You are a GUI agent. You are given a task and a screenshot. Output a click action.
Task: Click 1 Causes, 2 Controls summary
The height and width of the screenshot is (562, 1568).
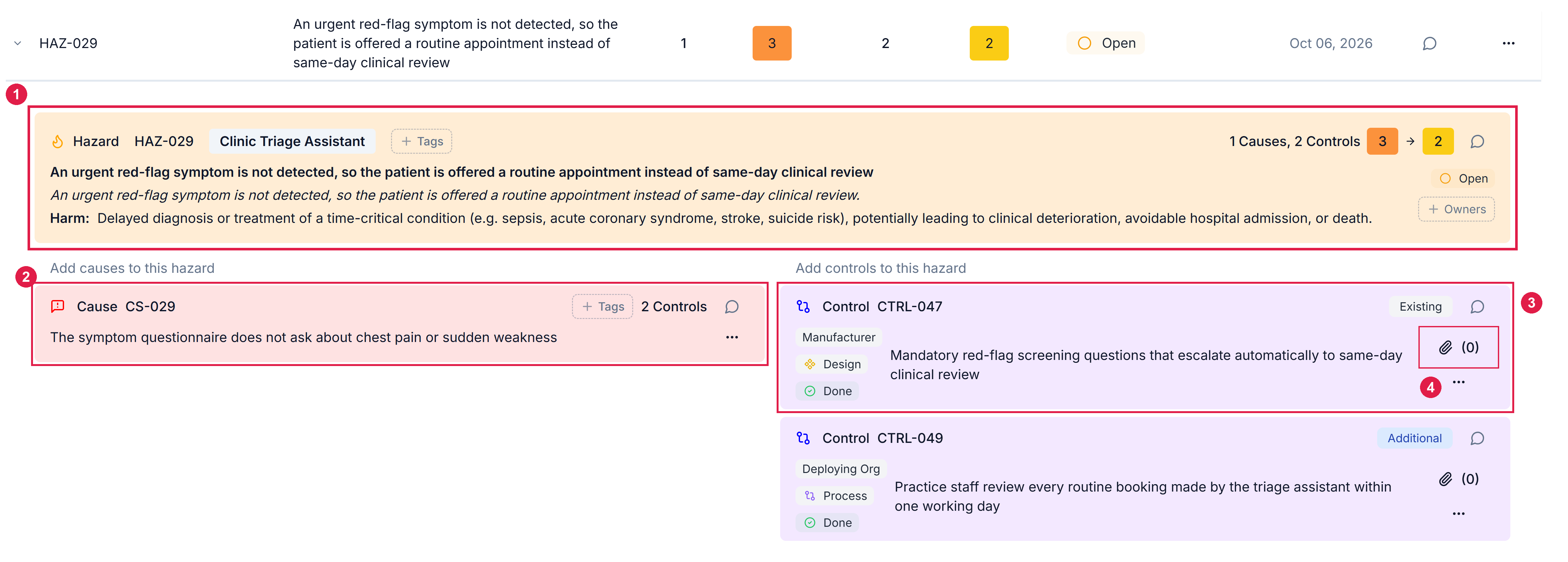[1294, 141]
